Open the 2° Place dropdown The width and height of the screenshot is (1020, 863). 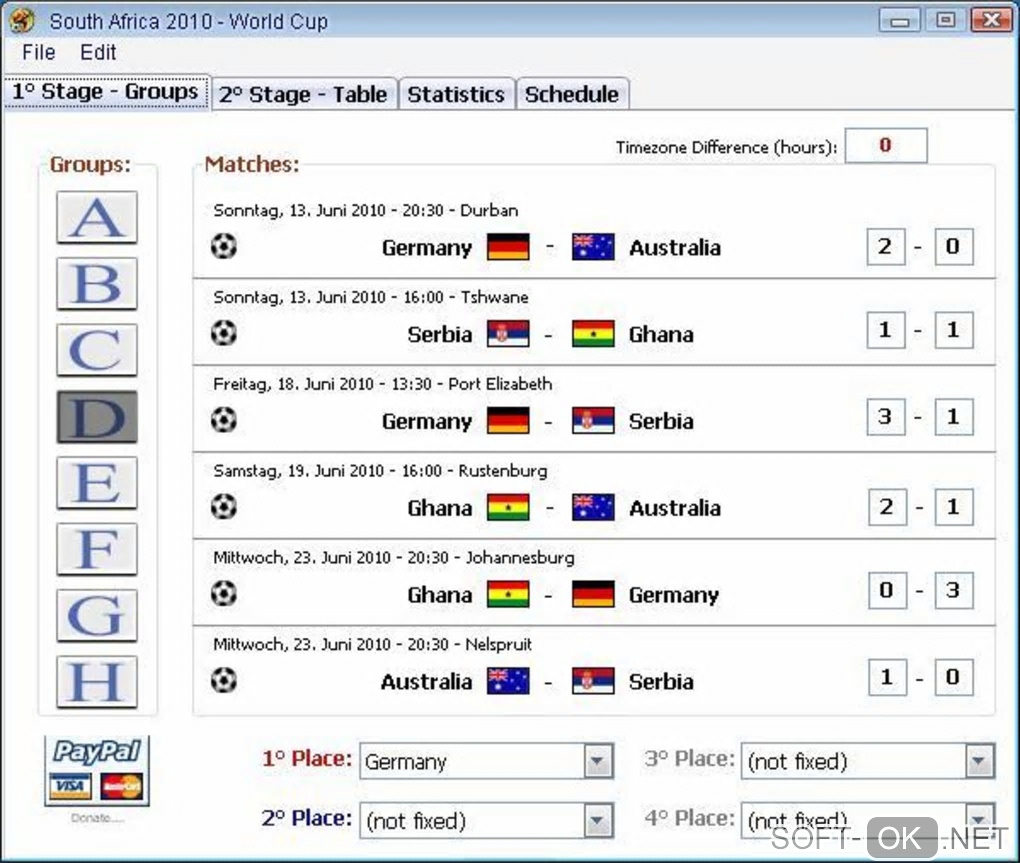click(x=486, y=821)
